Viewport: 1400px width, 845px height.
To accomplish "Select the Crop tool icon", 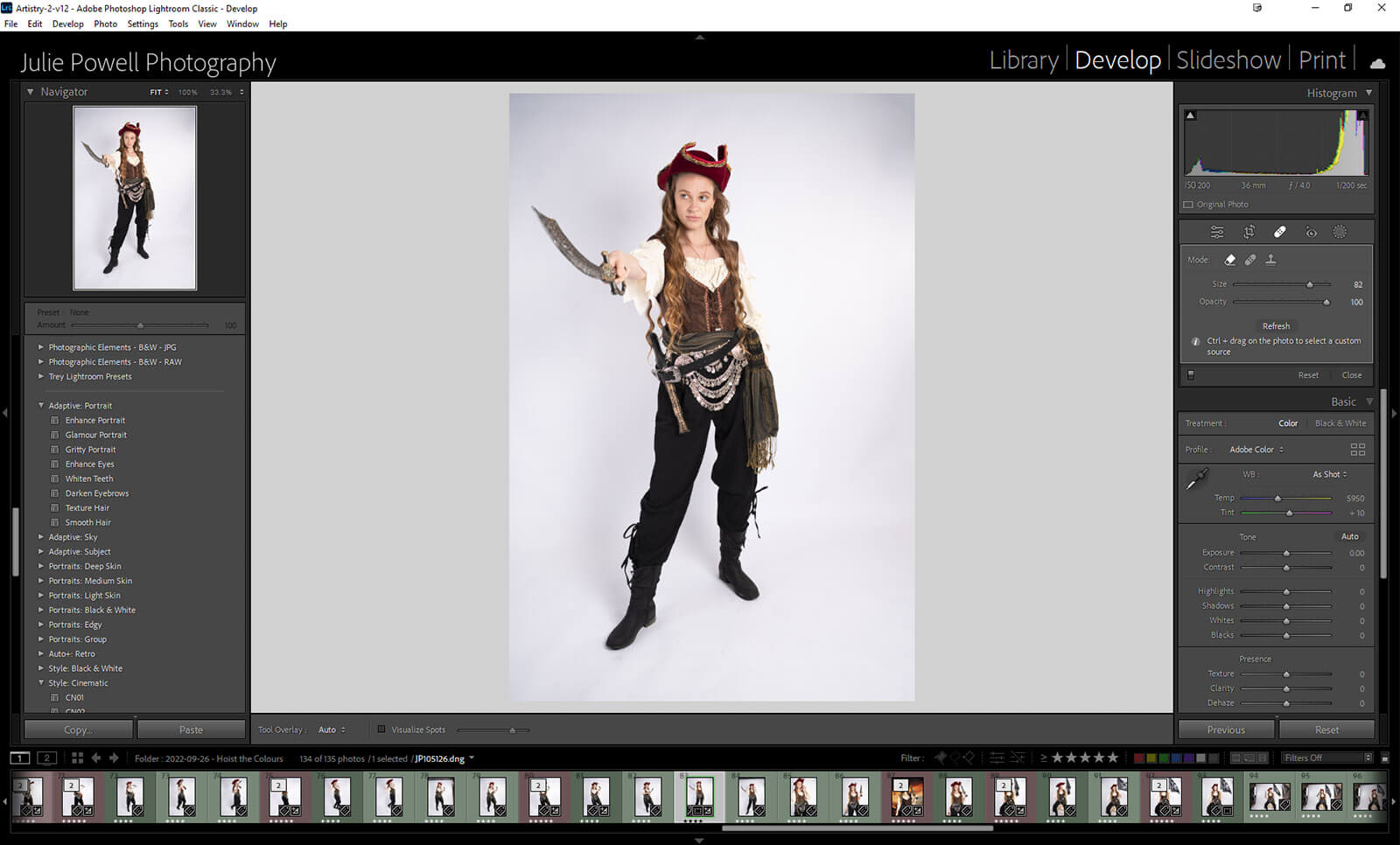I will pyautogui.click(x=1249, y=232).
